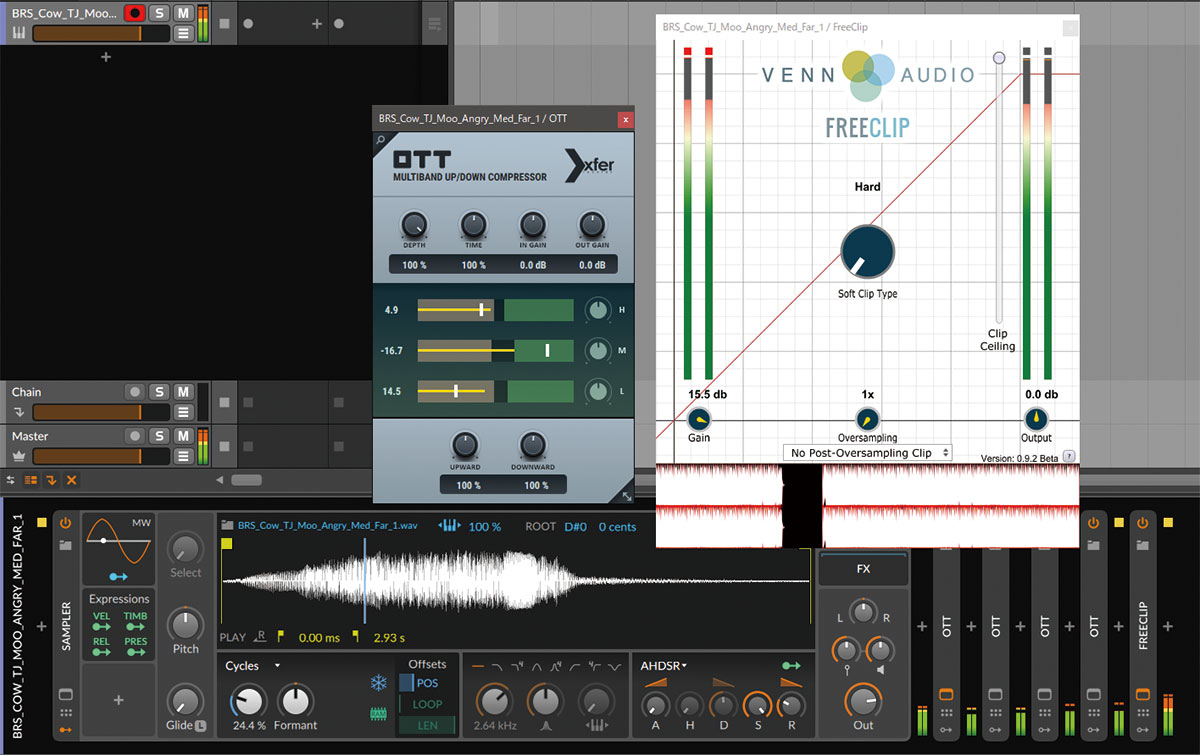Click the double-arrow icon in mixer footer

(12, 480)
